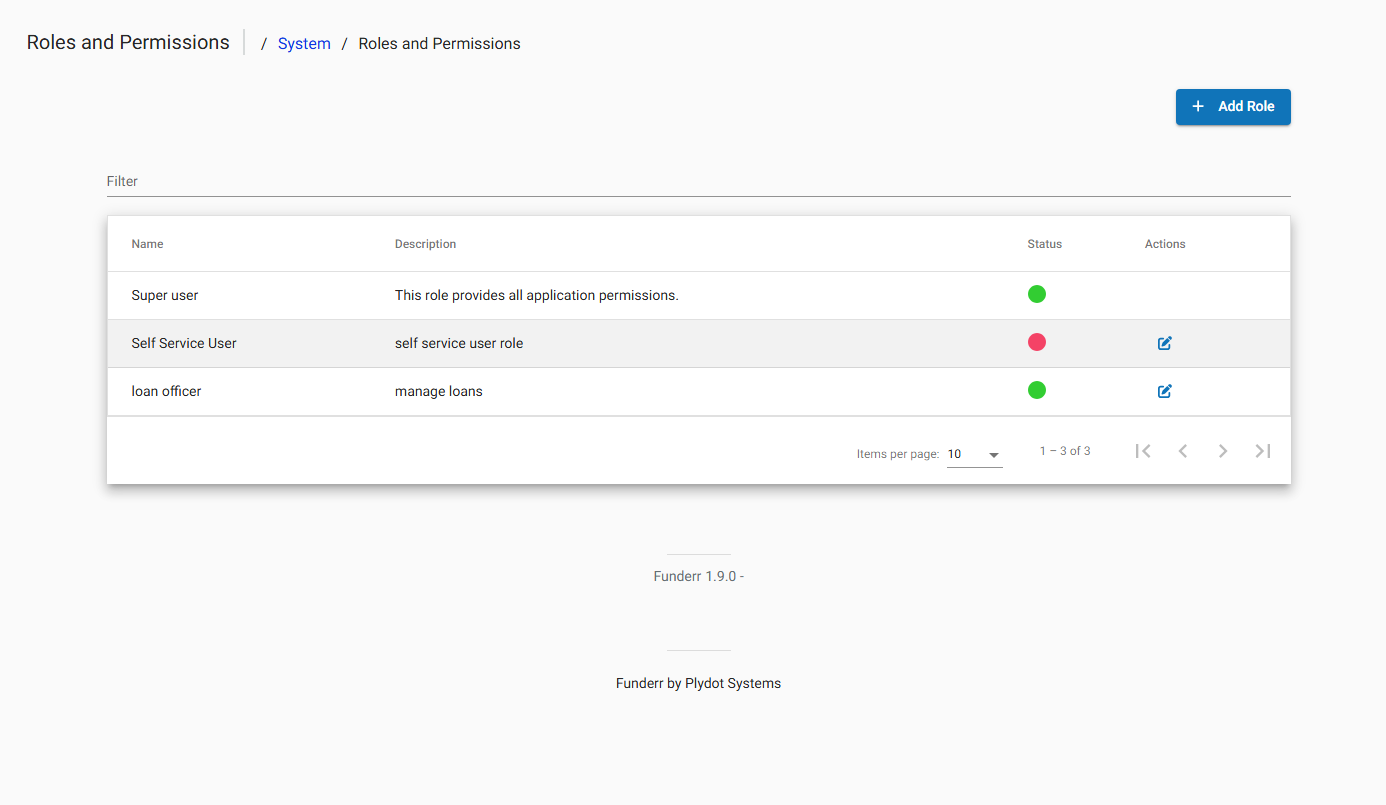1386x805 pixels.
Task: Click the previous page arrow
Action: click(x=1183, y=450)
